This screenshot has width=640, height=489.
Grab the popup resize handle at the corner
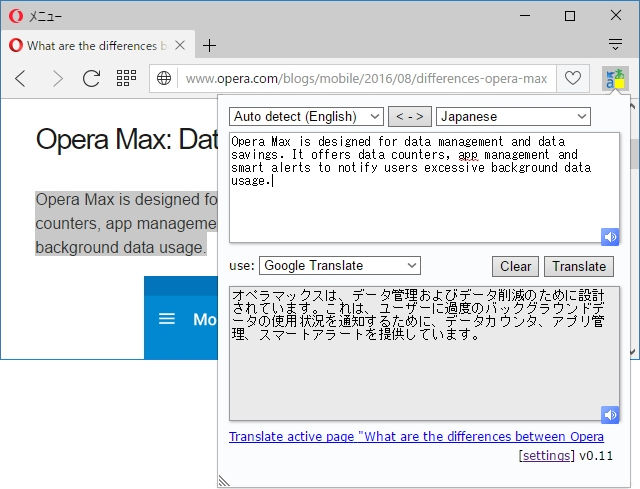click(224, 481)
